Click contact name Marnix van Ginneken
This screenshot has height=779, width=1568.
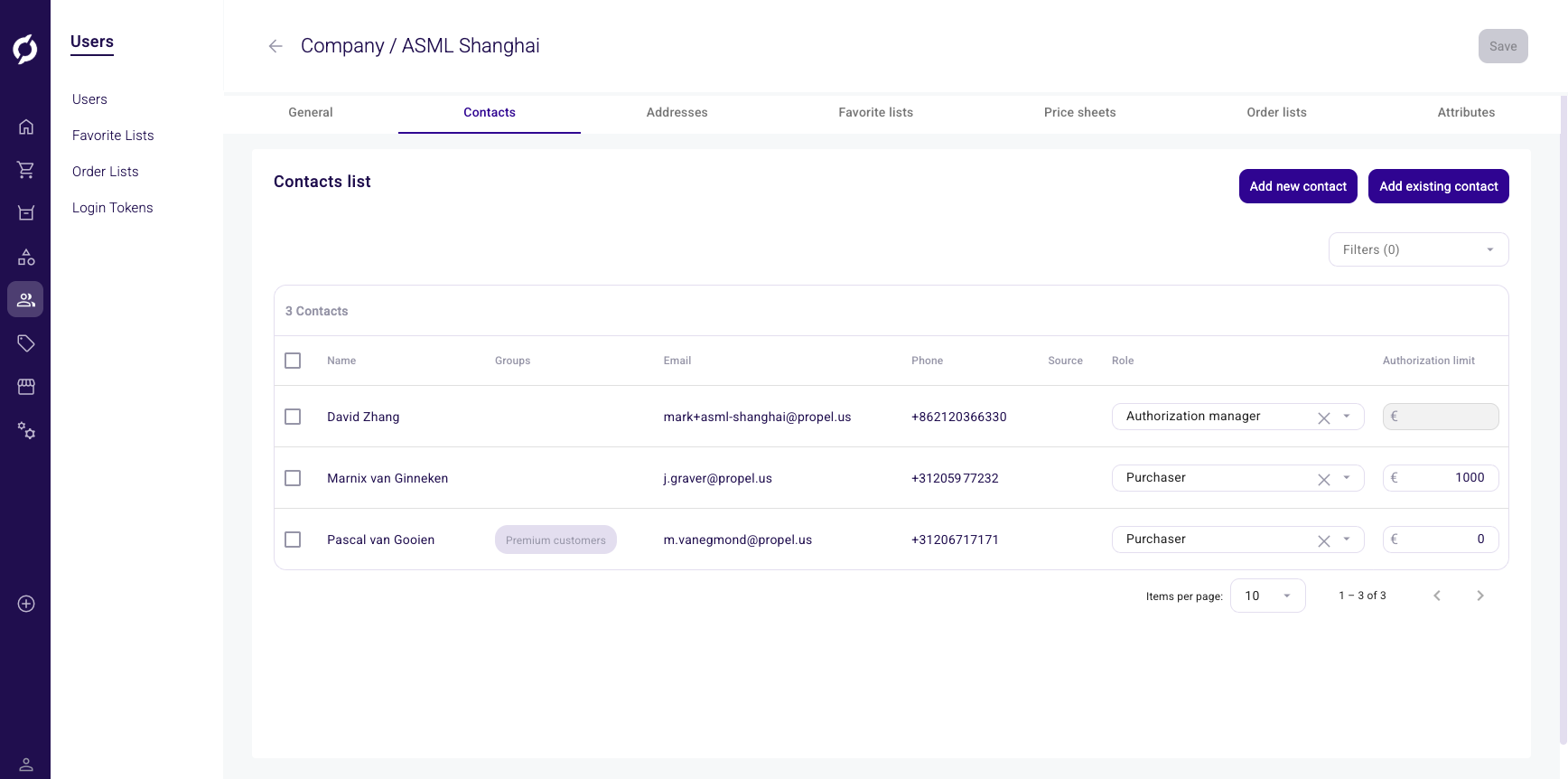387,478
